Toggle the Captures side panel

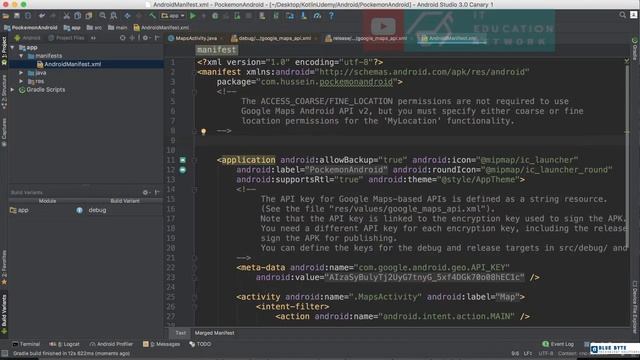4,132
